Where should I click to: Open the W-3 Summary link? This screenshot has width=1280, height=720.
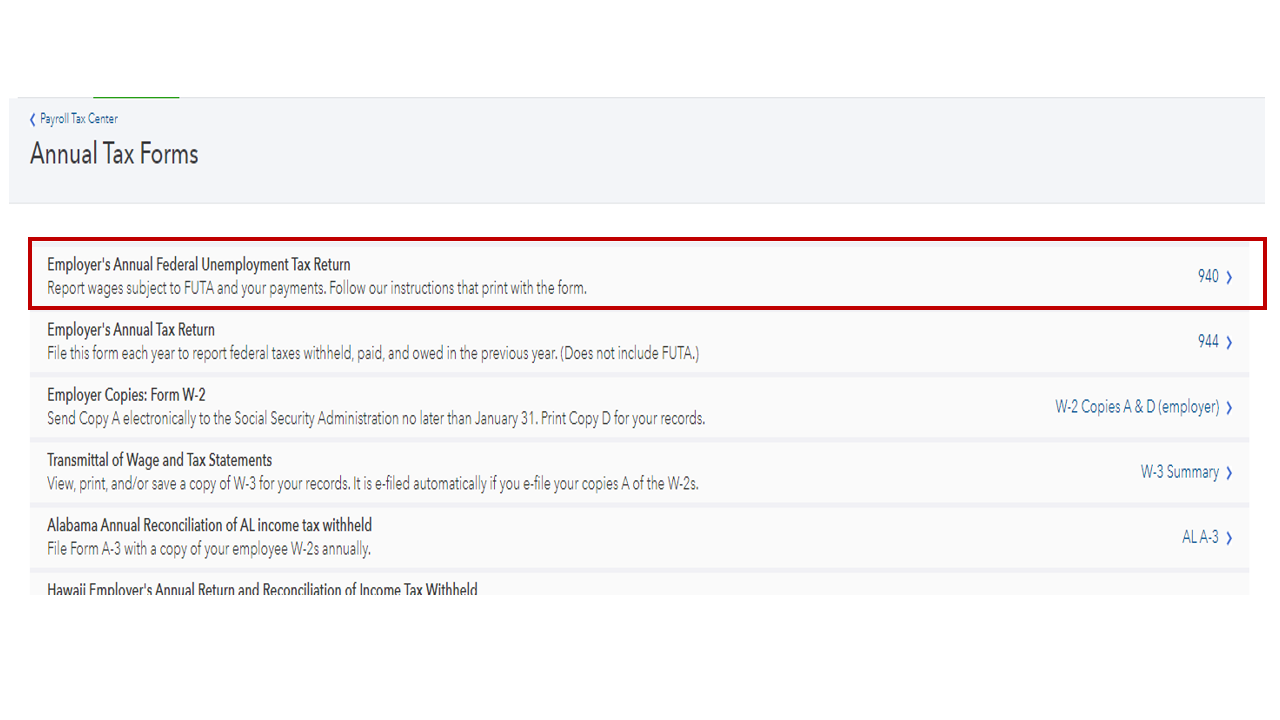[1179, 472]
